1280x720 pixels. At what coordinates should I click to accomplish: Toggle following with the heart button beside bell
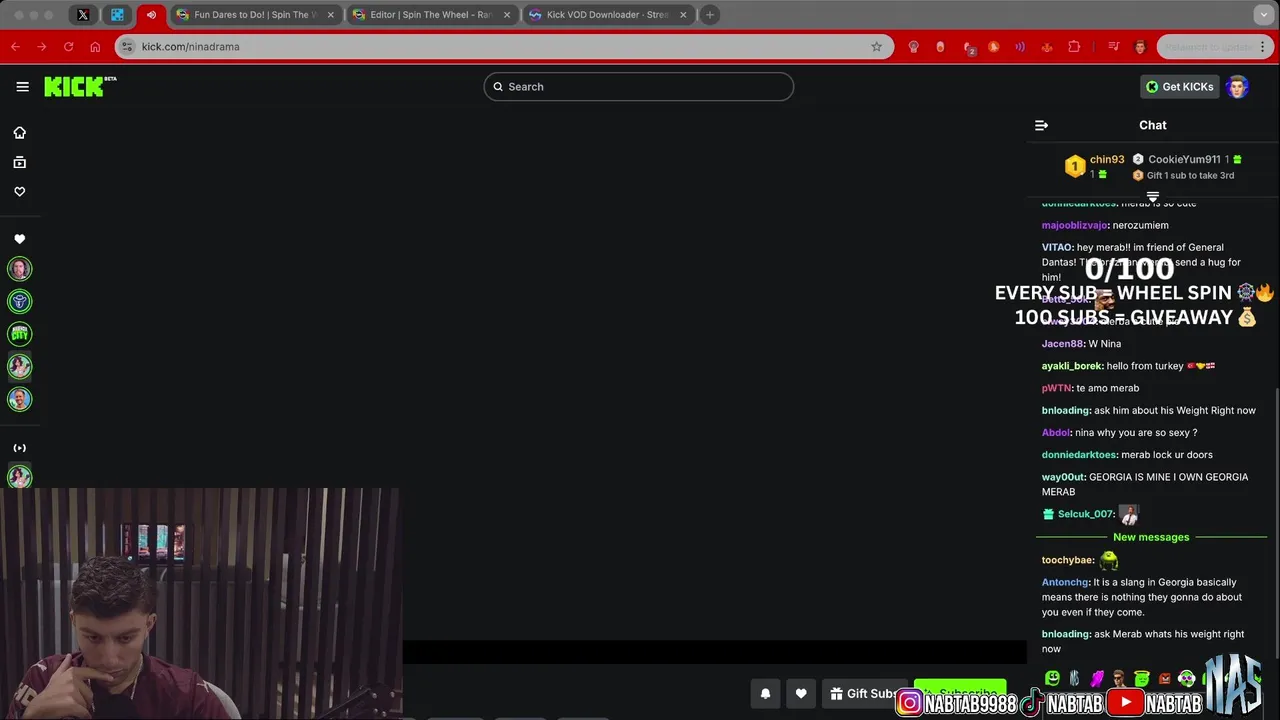click(801, 693)
